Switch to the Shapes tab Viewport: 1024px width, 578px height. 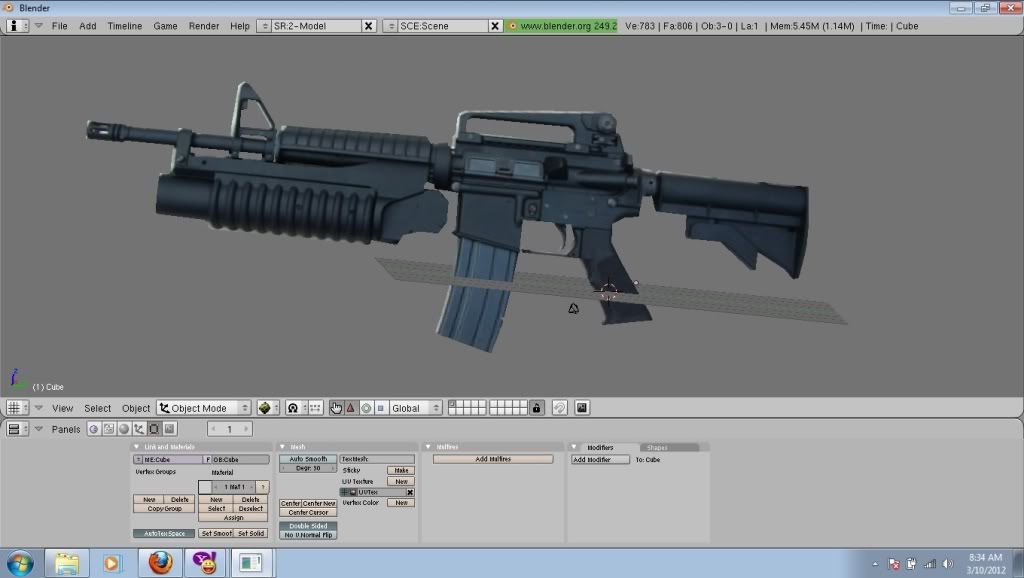pyautogui.click(x=658, y=447)
